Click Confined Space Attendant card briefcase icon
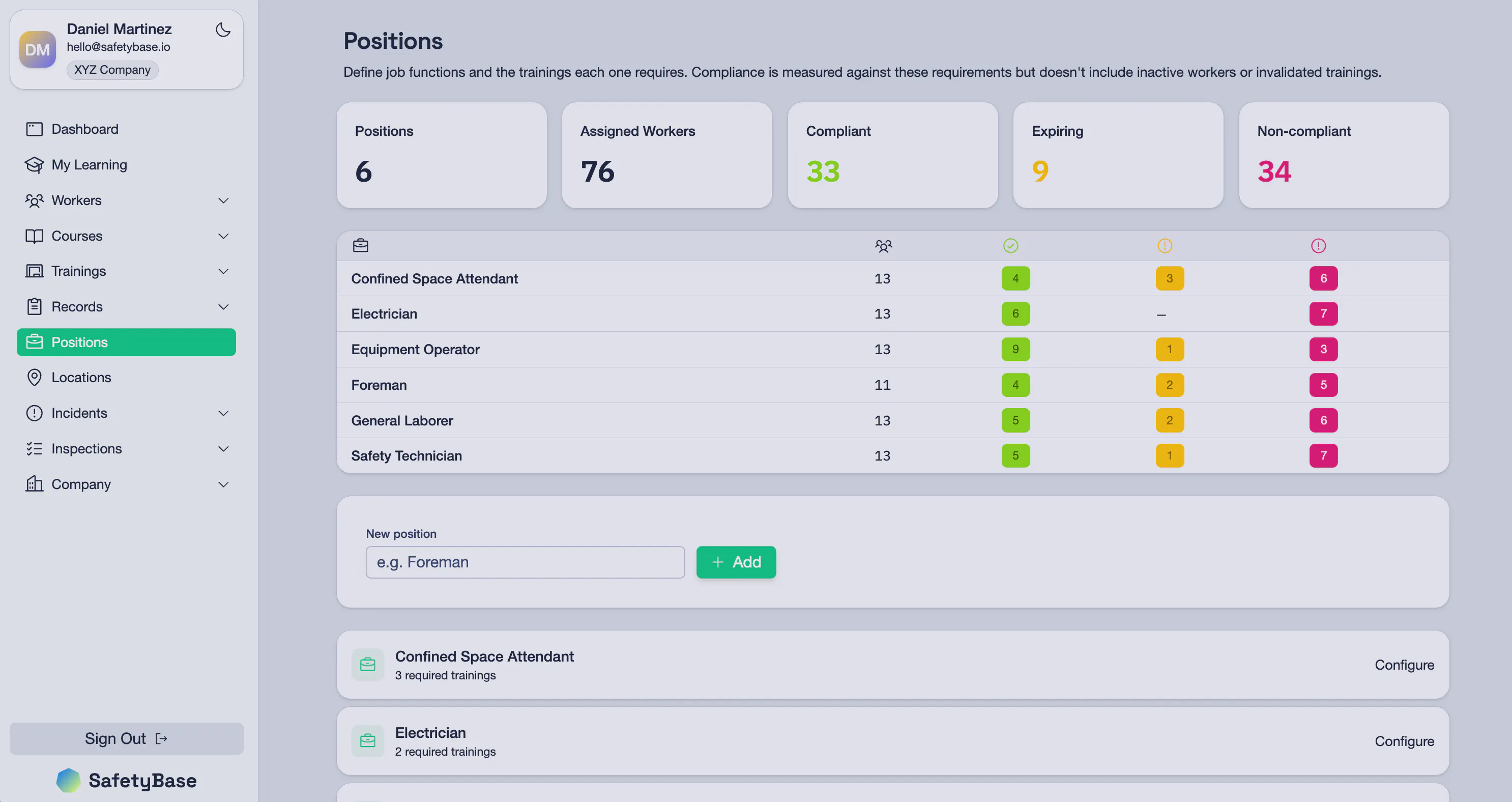 [367, 665]
